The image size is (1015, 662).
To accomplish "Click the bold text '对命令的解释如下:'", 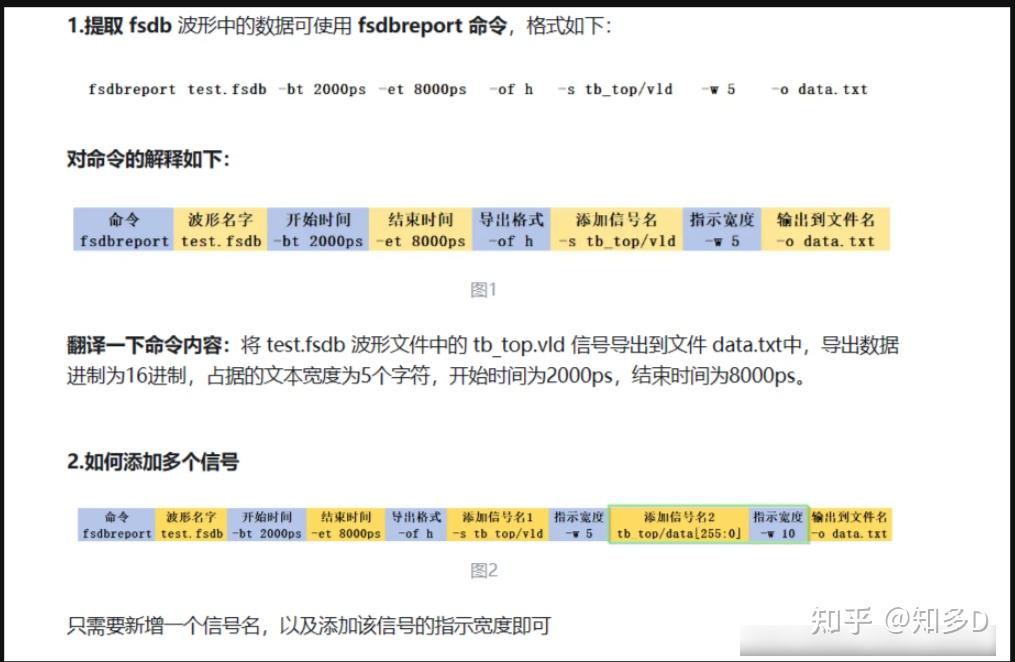I will (x=148, y=159).
